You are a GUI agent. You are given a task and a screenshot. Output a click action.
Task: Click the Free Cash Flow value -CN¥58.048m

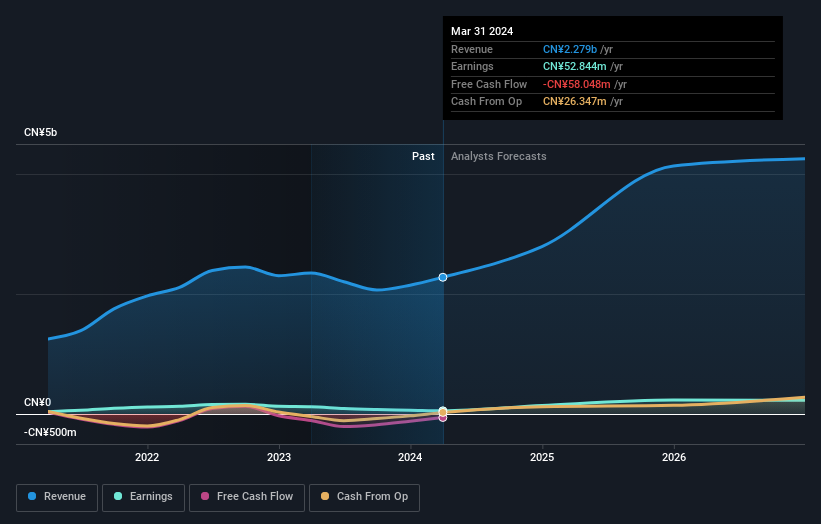pos(576,84)
